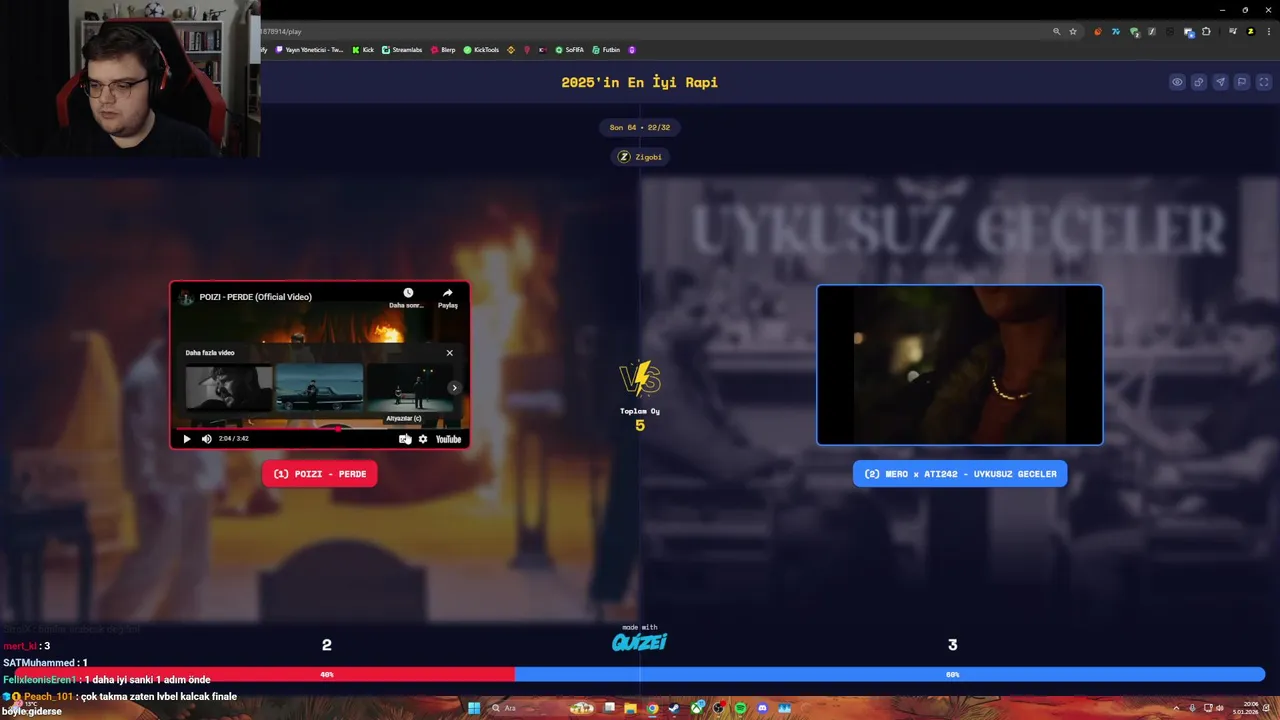Mute the YouTube player volume

[x=207, y=439]
